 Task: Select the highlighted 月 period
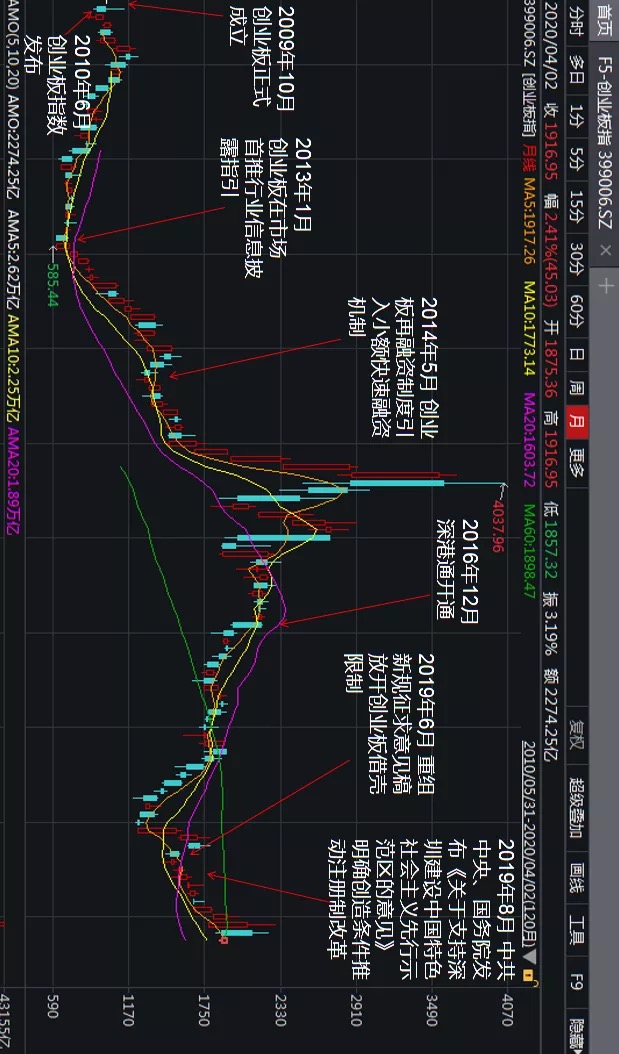pos(577,422)
